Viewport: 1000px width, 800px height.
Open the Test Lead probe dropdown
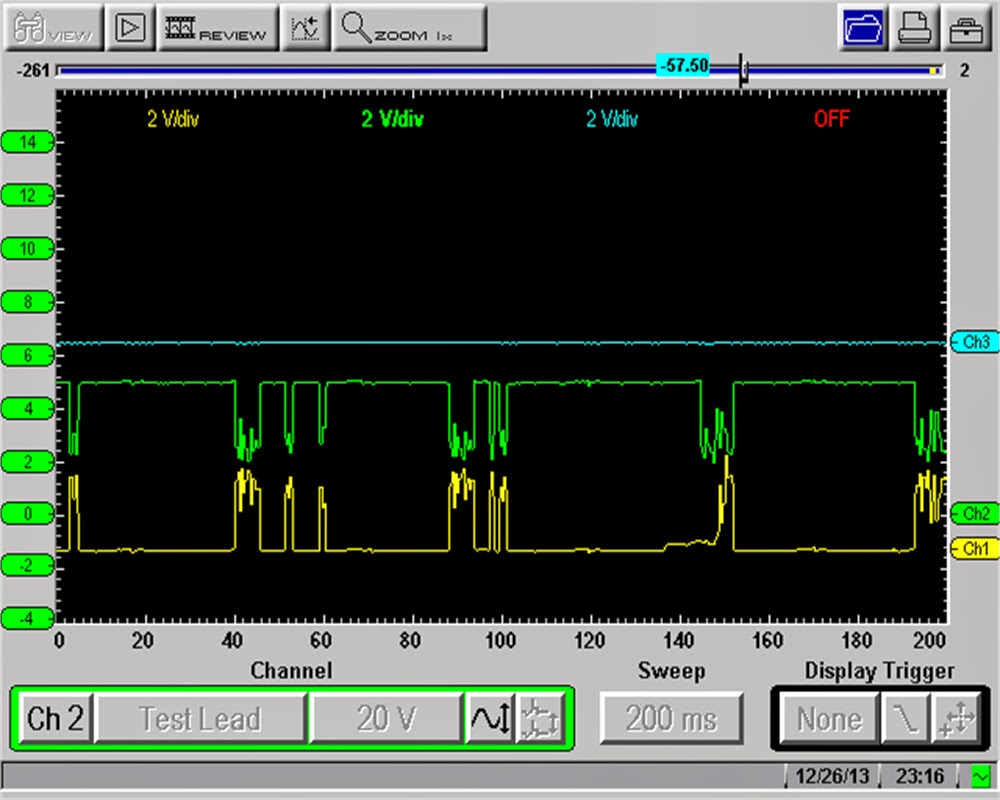point(200,718)
